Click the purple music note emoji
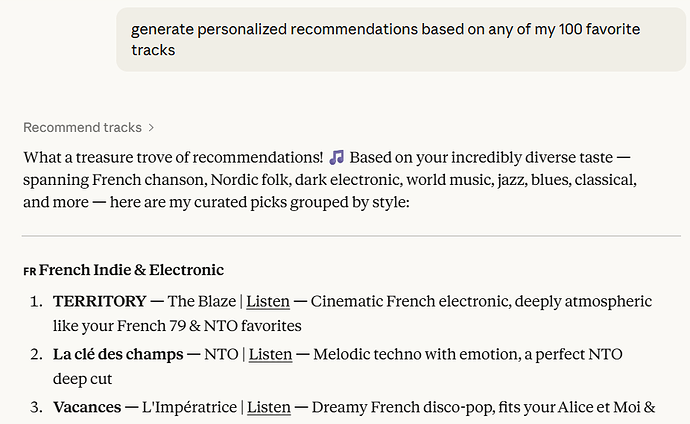Viewport: 690px width, 424px height. 337,157
